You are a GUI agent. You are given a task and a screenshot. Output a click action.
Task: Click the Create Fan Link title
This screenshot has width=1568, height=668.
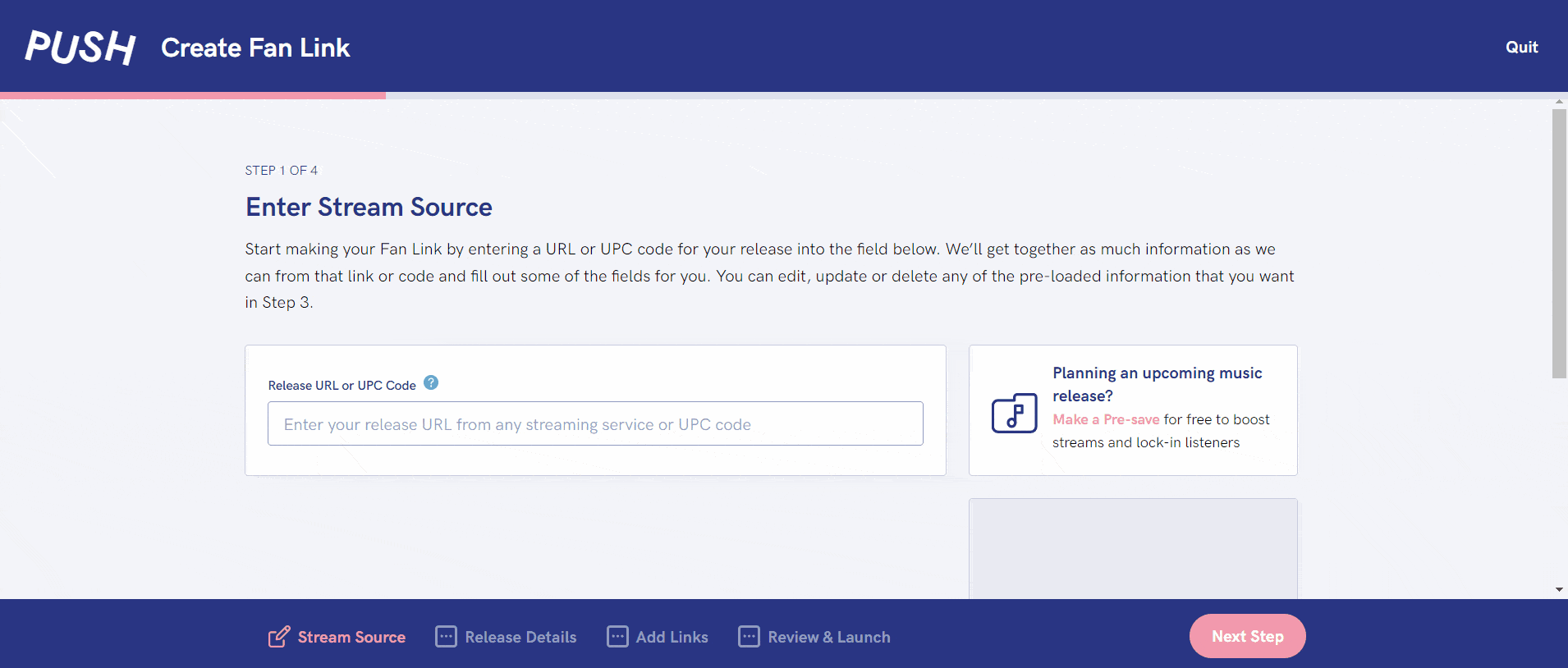255,48
